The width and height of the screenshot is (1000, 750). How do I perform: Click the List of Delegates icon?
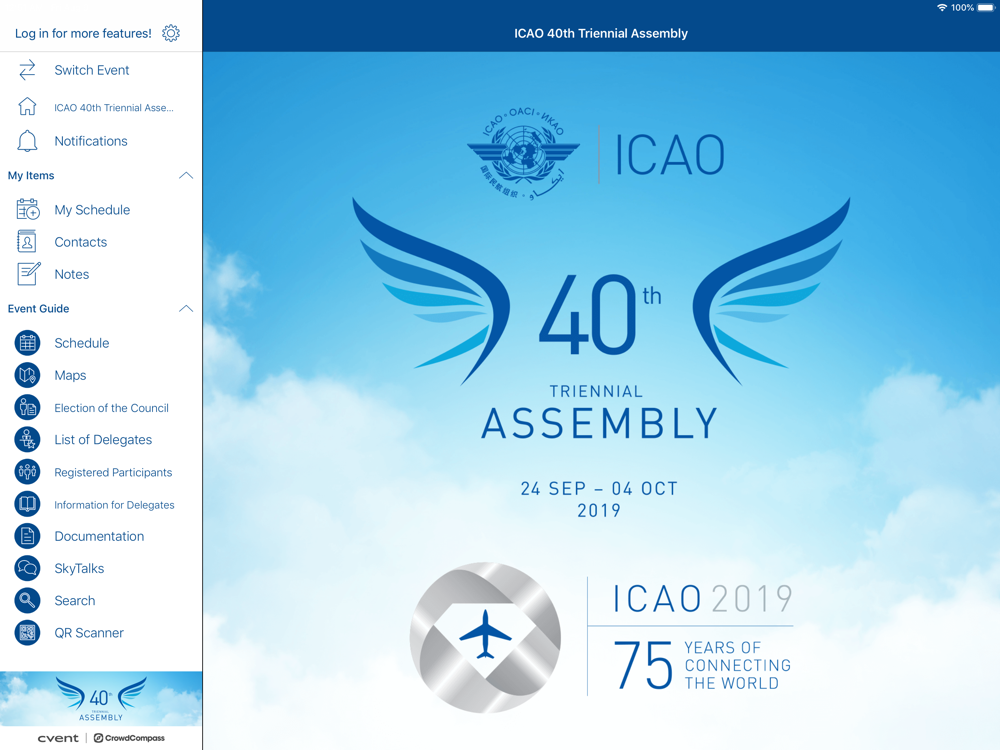click(27, 439)
